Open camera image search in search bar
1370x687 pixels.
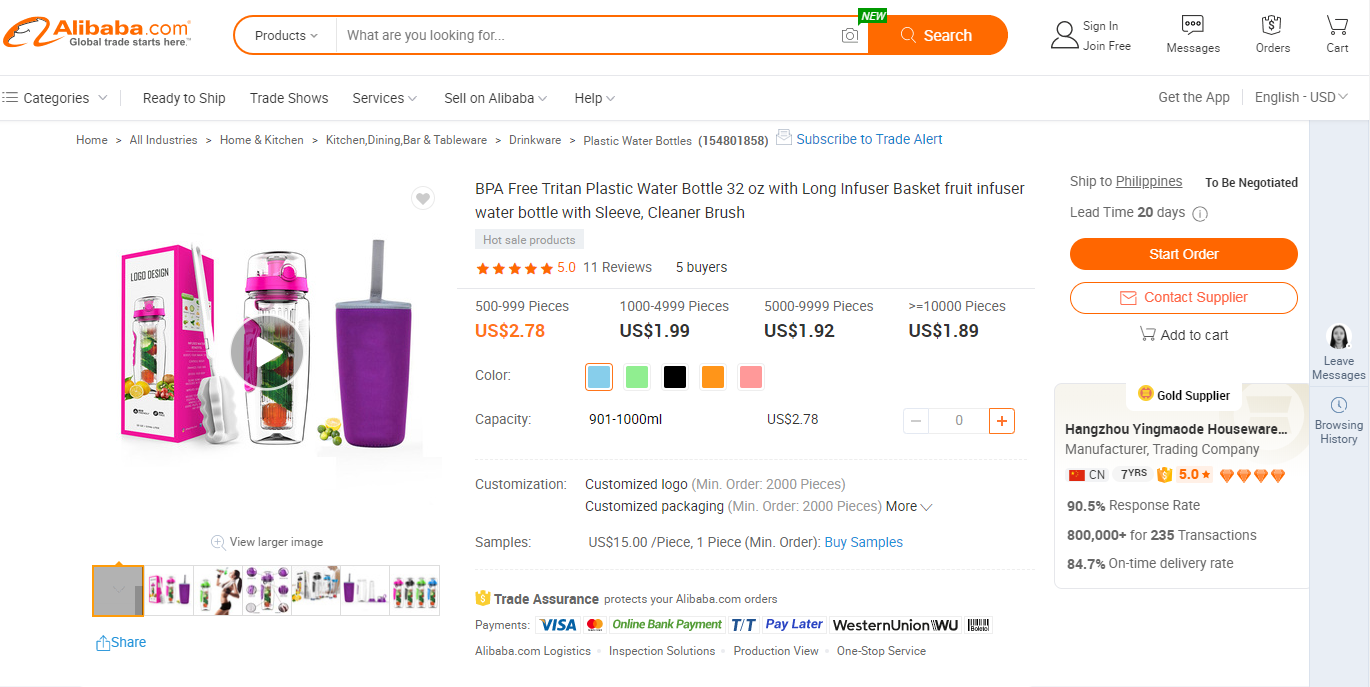click(849, 35)
